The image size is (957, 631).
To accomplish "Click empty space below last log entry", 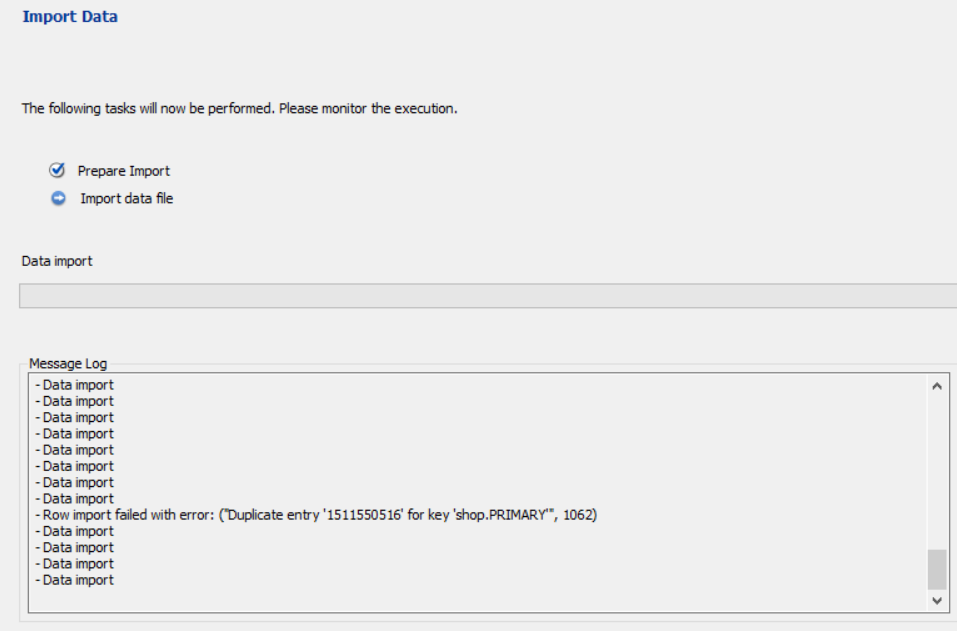I will coord(400,598).
